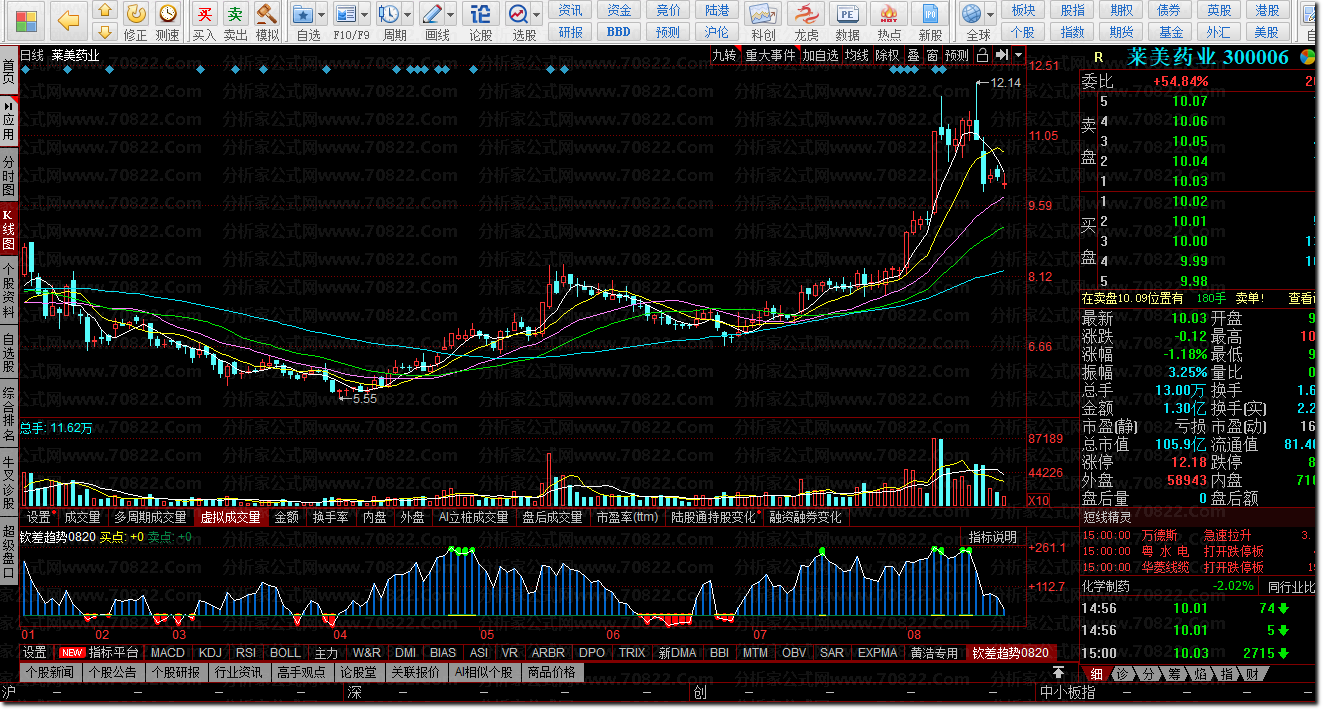Click the 美股 US stocks button

click(x=1267, y=31)
